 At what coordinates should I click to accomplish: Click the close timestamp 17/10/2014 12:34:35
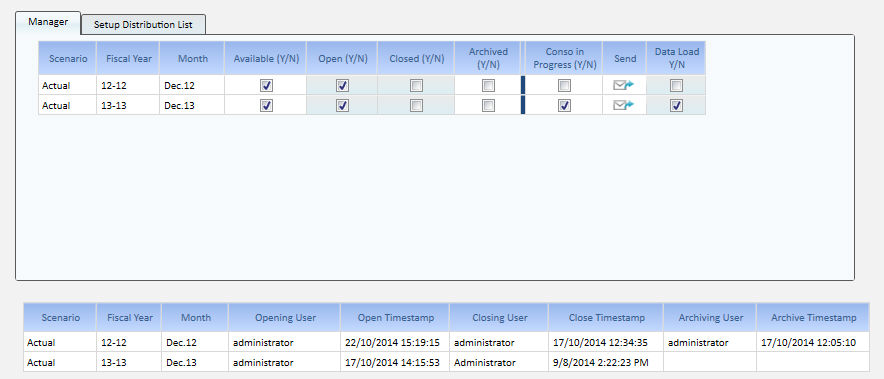607,342
